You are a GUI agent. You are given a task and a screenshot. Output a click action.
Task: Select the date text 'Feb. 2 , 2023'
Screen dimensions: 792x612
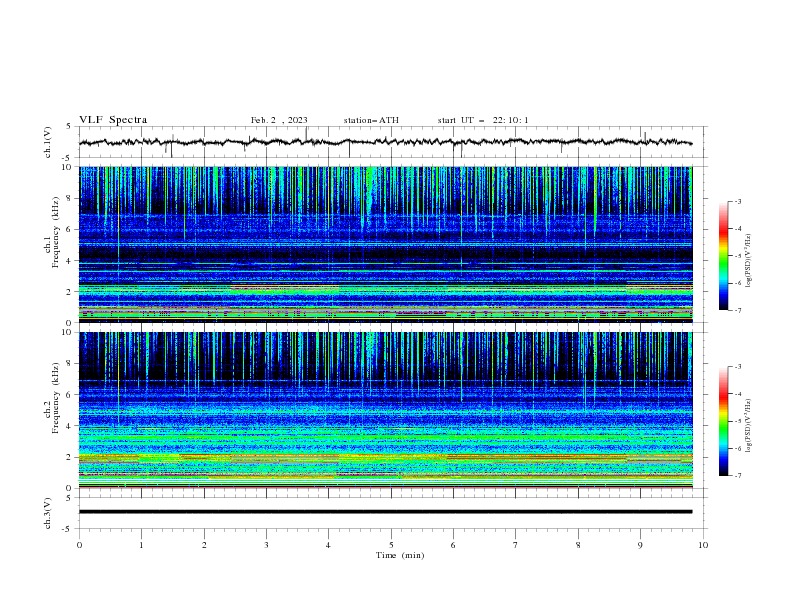[x=279, y=120]
